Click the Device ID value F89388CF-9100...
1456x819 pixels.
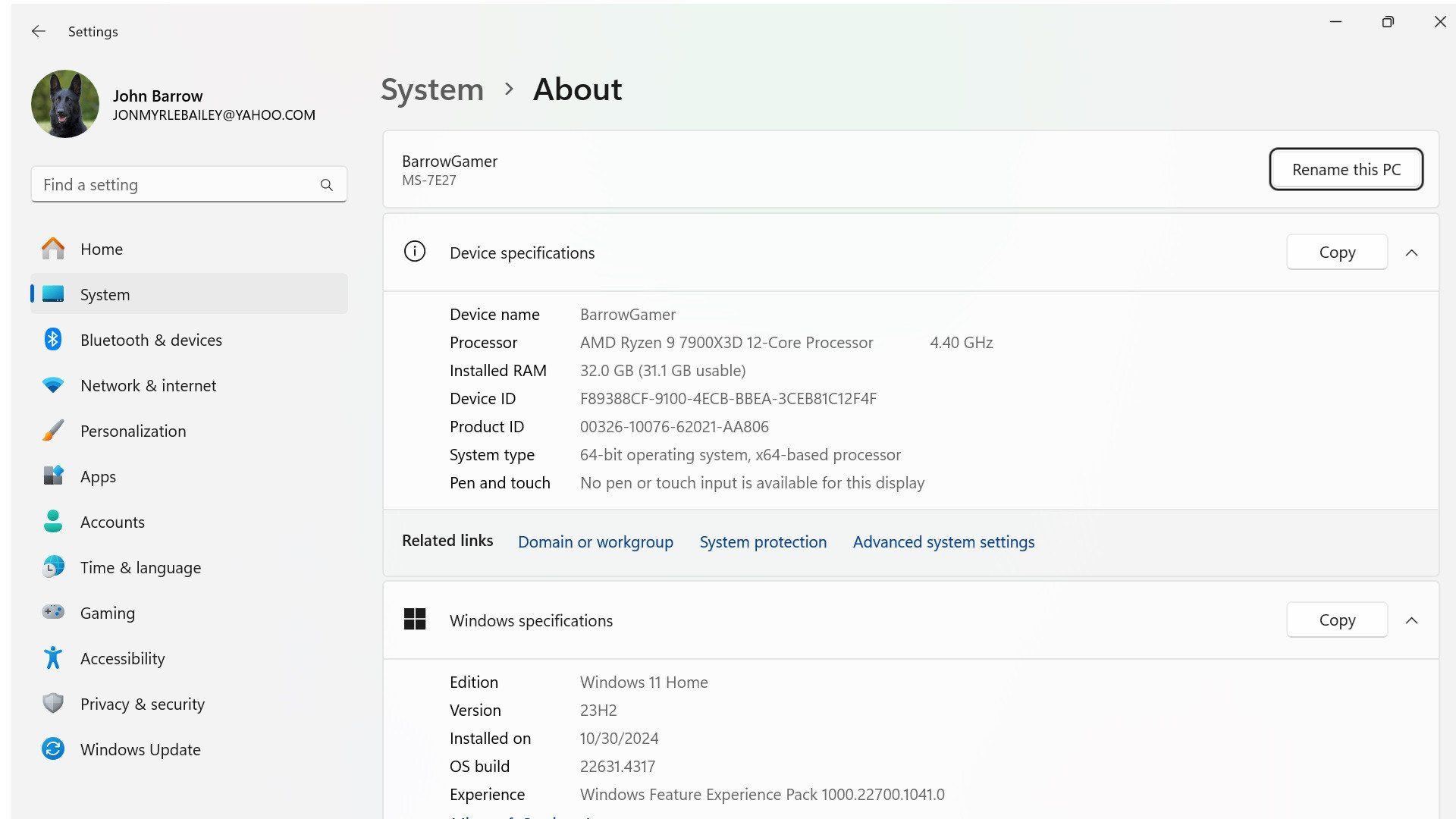(728, 399)
